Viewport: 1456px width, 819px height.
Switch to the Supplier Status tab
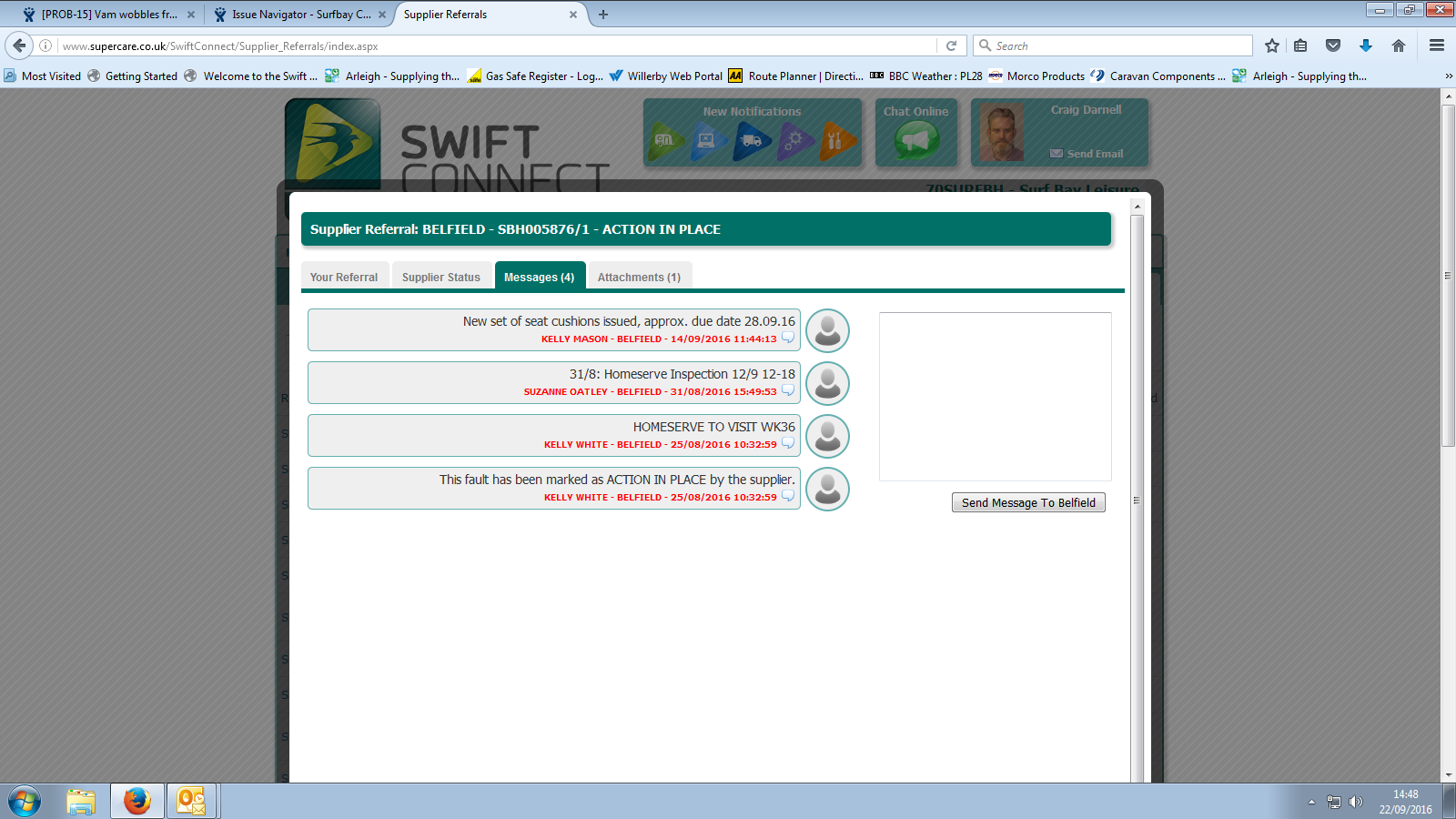click(x=441, y=277)
